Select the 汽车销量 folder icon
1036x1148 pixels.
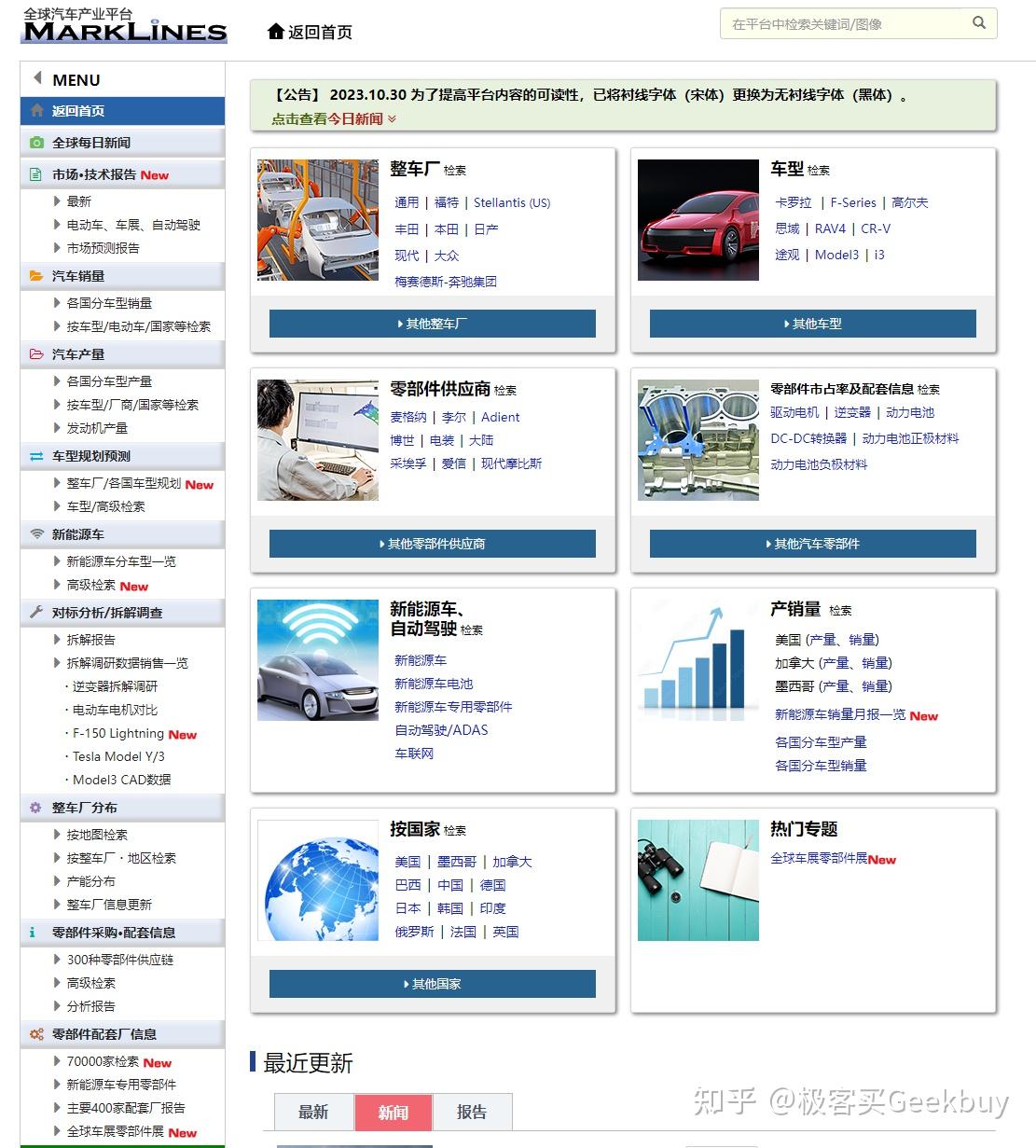click(34, 275)
